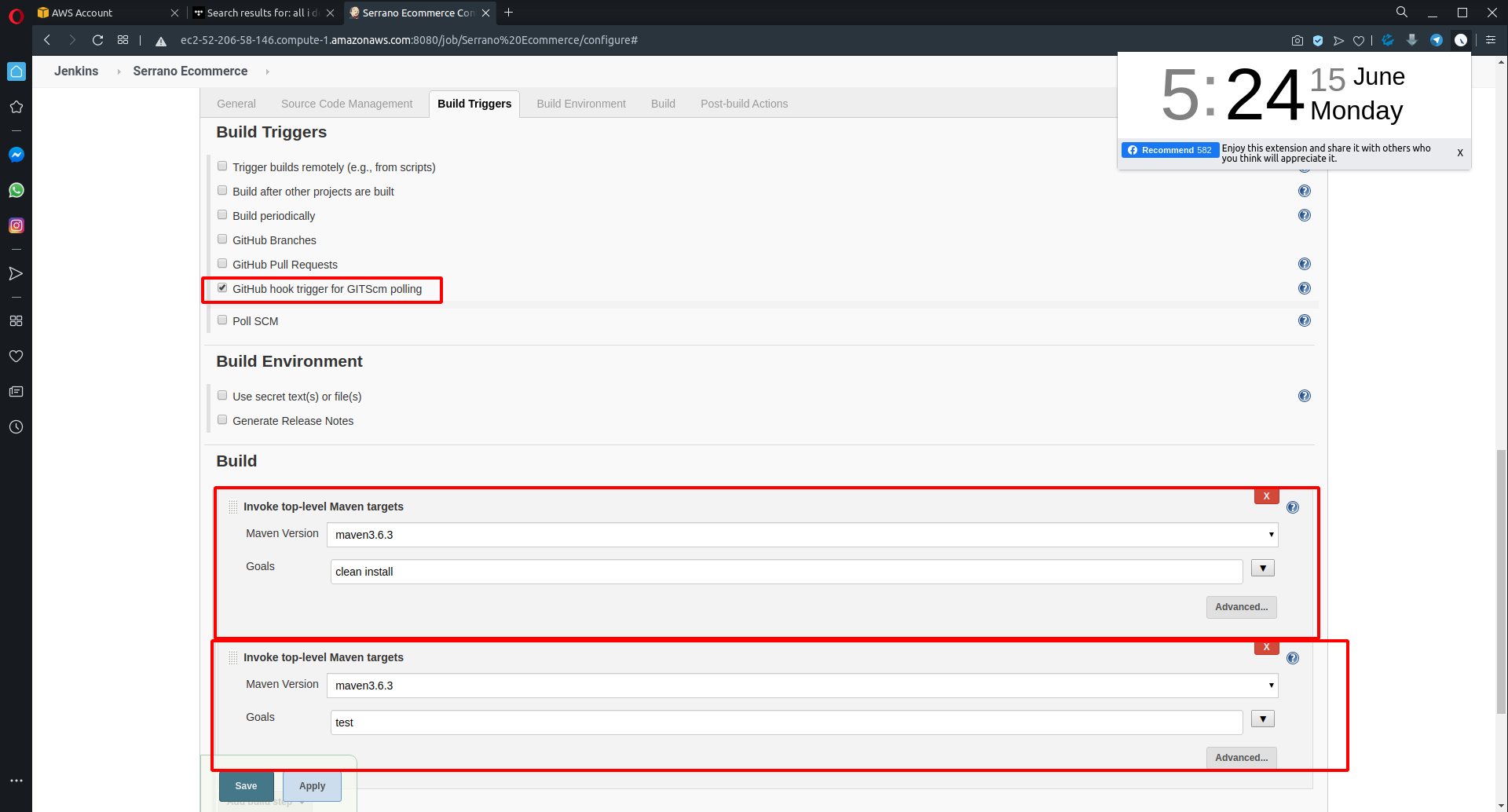This screenshot has width=1508, height=812.
Task: Click Jenkins breadcrumb link
Action: click(x=76, y=71)
